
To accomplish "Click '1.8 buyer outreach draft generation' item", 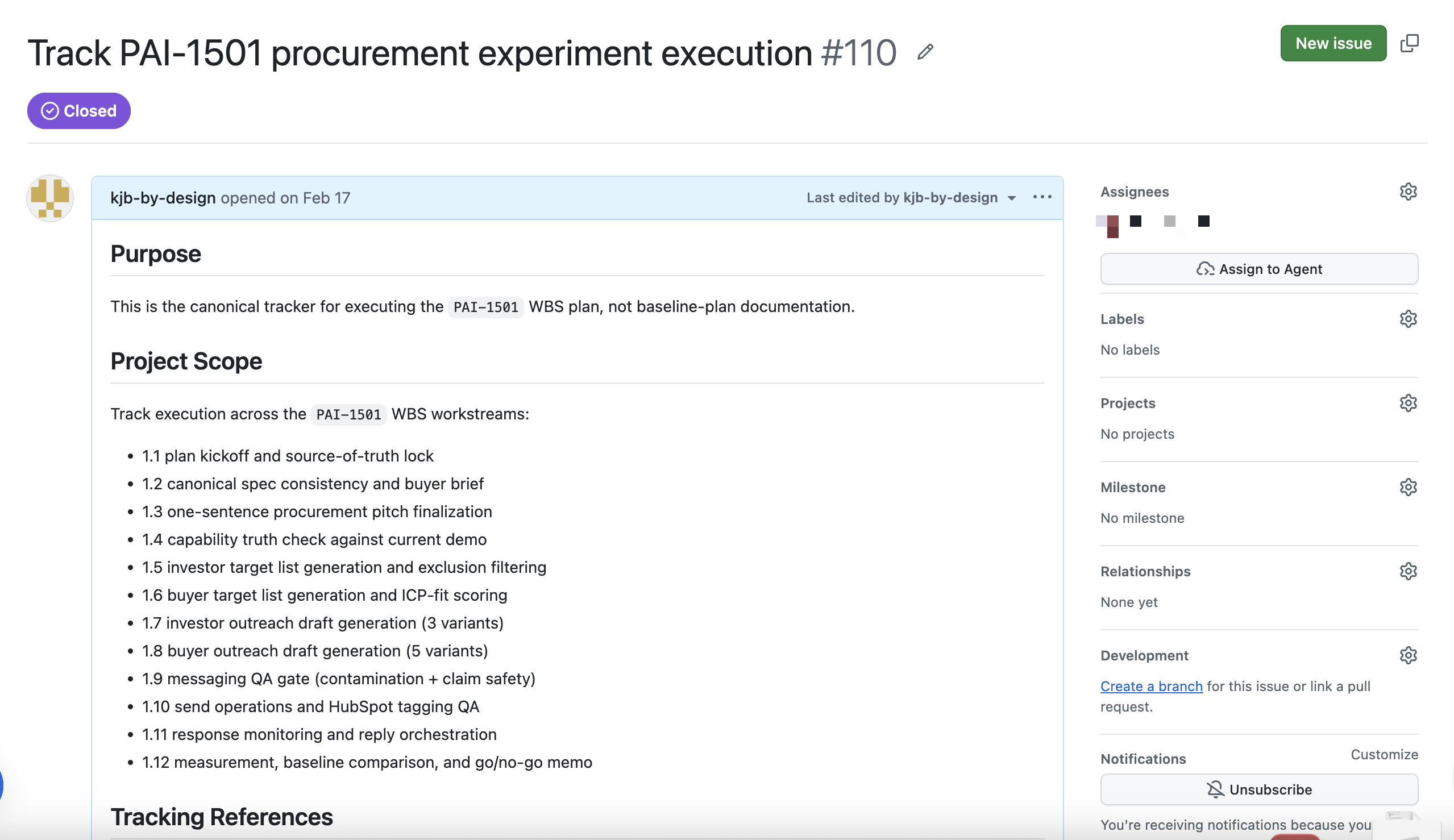I will click(x=315, y=651).
